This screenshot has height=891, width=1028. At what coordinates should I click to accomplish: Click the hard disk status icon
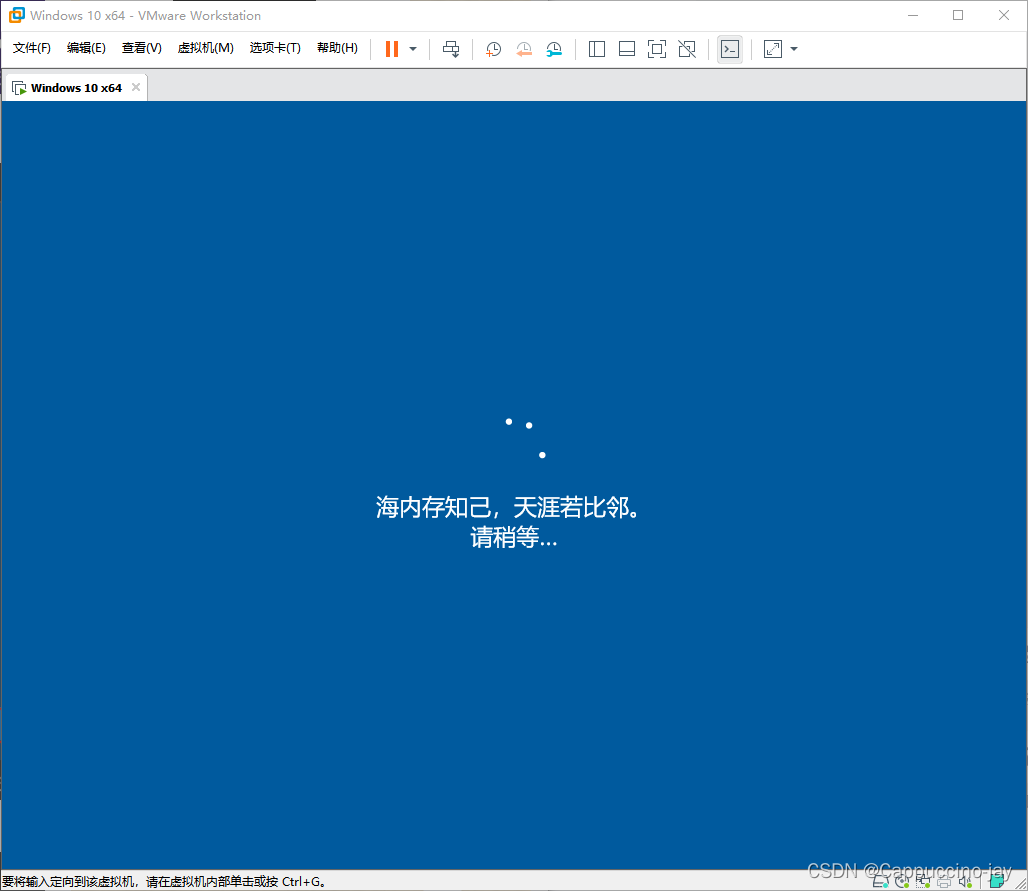pyautogui.click(x=880, y=882)
